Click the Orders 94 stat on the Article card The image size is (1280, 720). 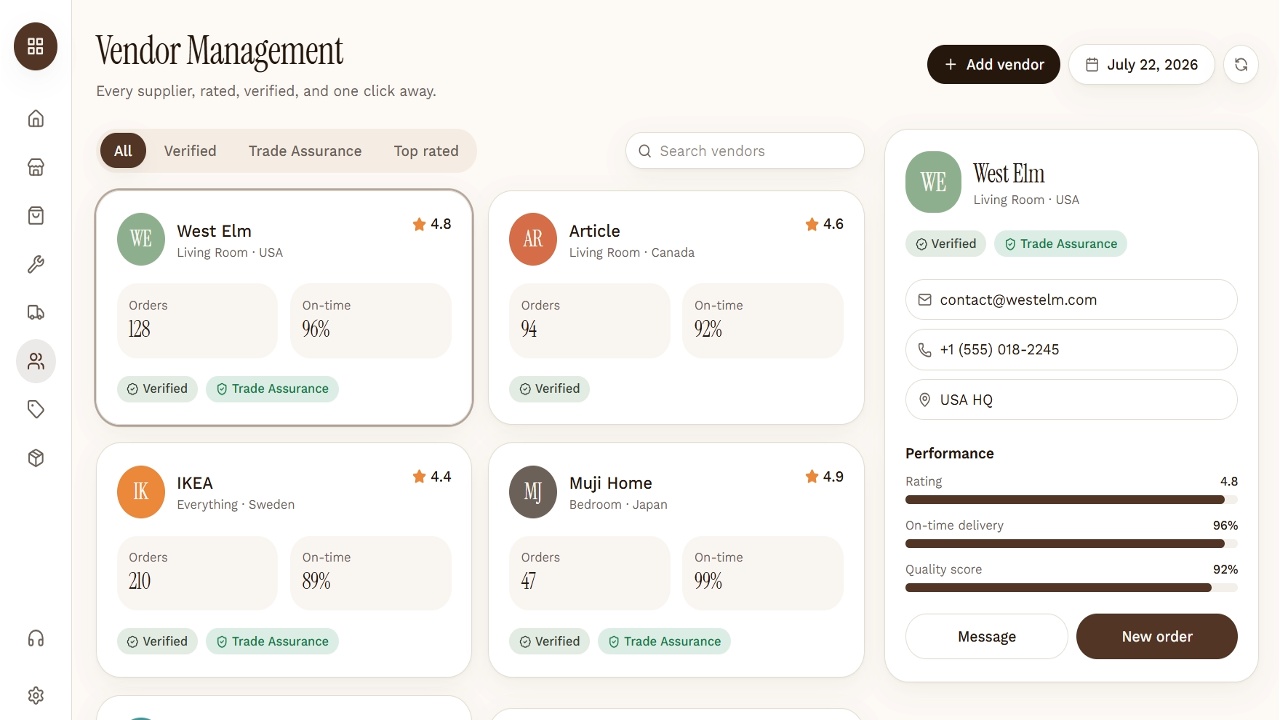pyautogui.click(x=589, y=321)
